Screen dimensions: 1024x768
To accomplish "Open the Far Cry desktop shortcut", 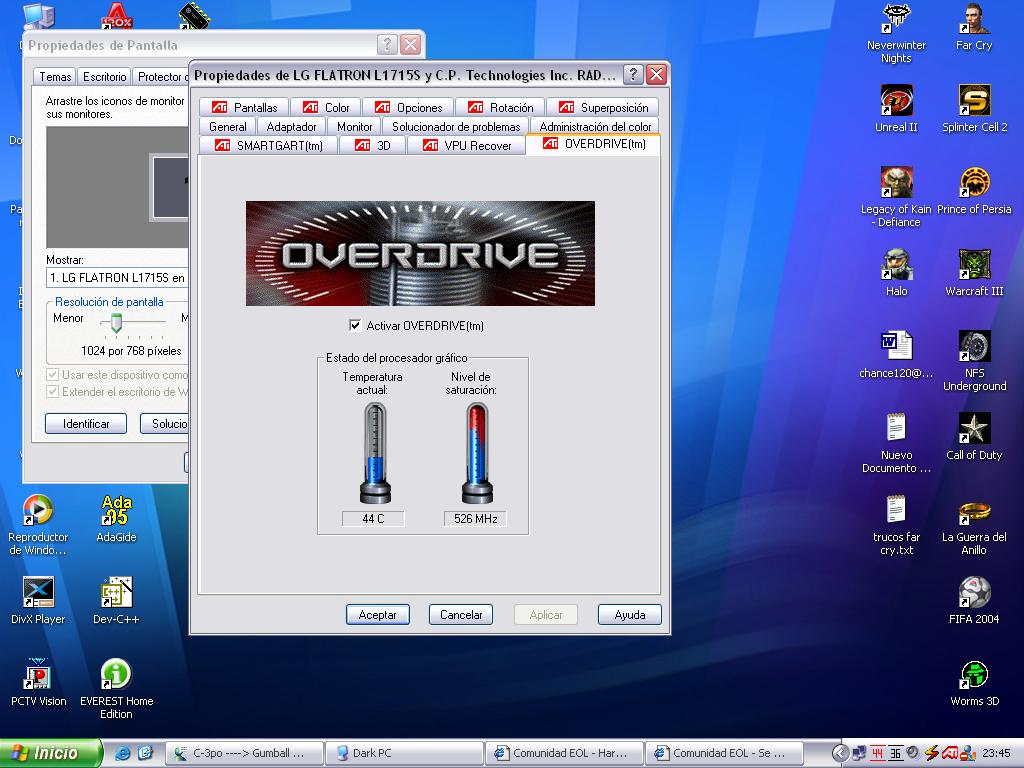I will click(974, 20).
